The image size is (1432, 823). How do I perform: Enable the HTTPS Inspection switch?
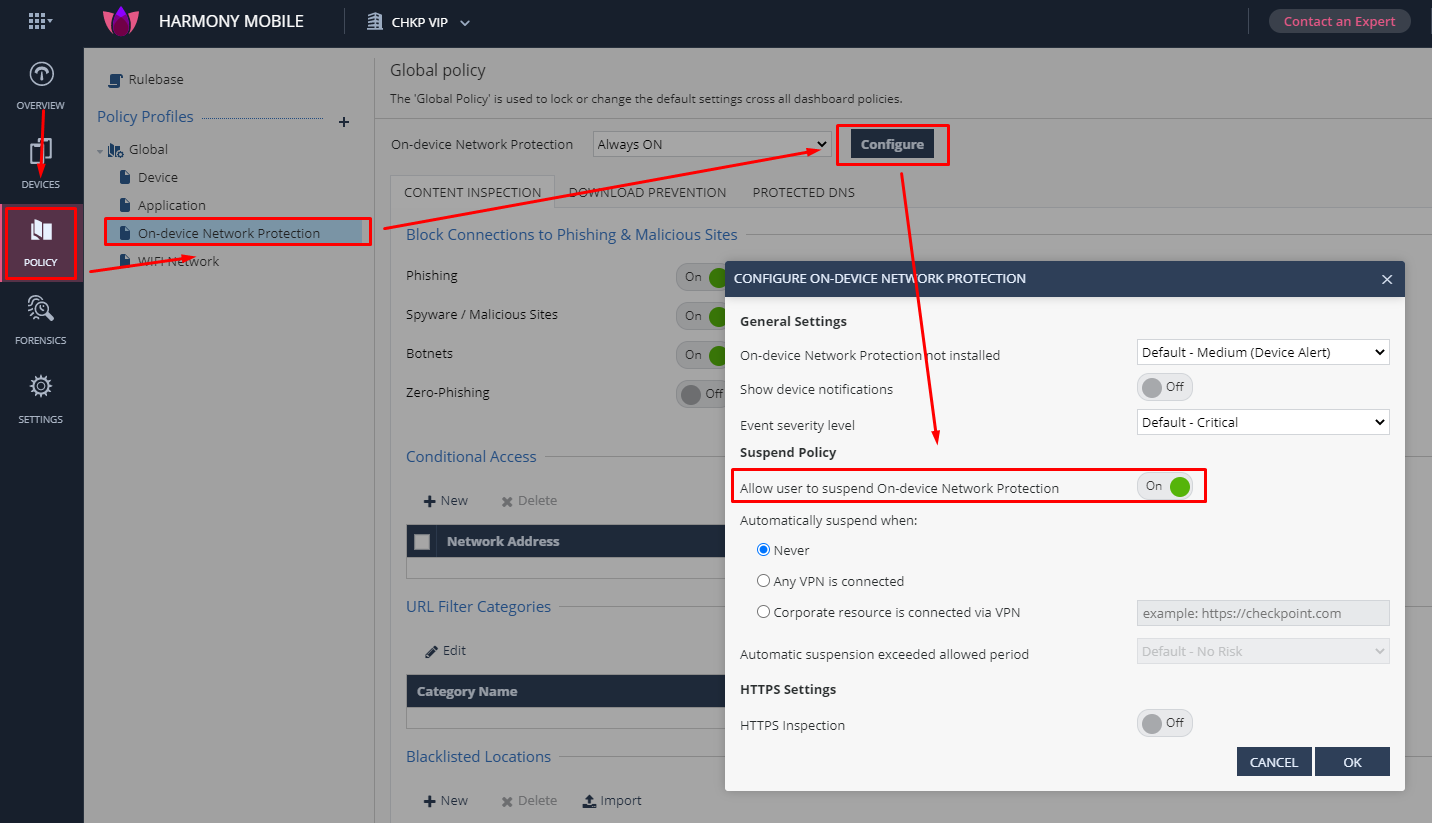coord(1165,723)
